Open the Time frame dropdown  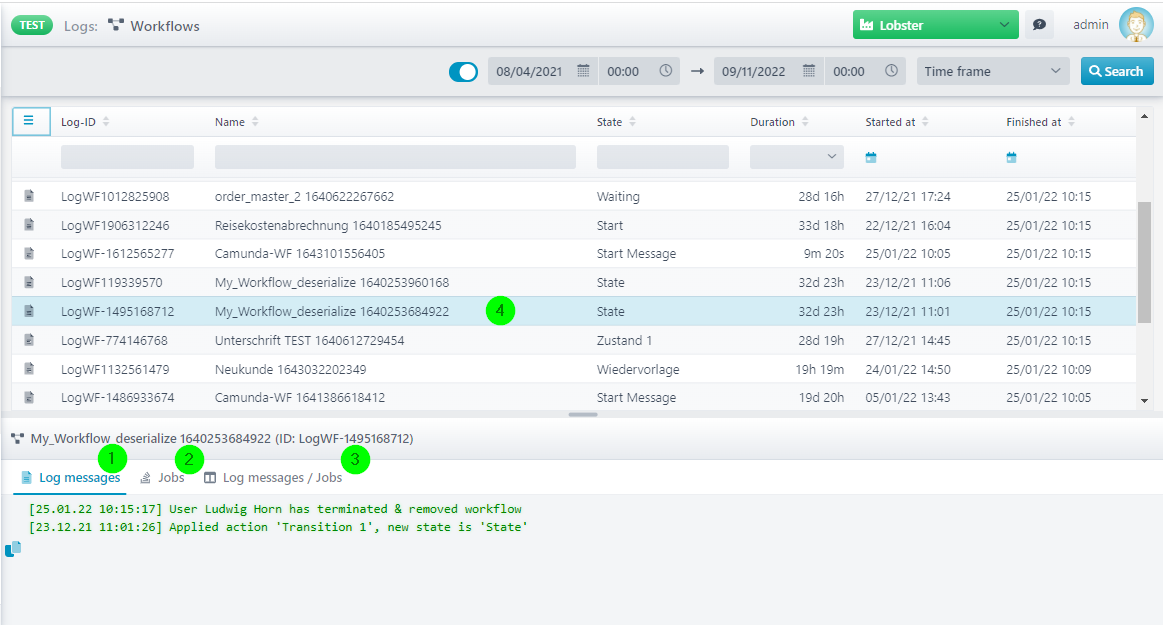point(992,71)
